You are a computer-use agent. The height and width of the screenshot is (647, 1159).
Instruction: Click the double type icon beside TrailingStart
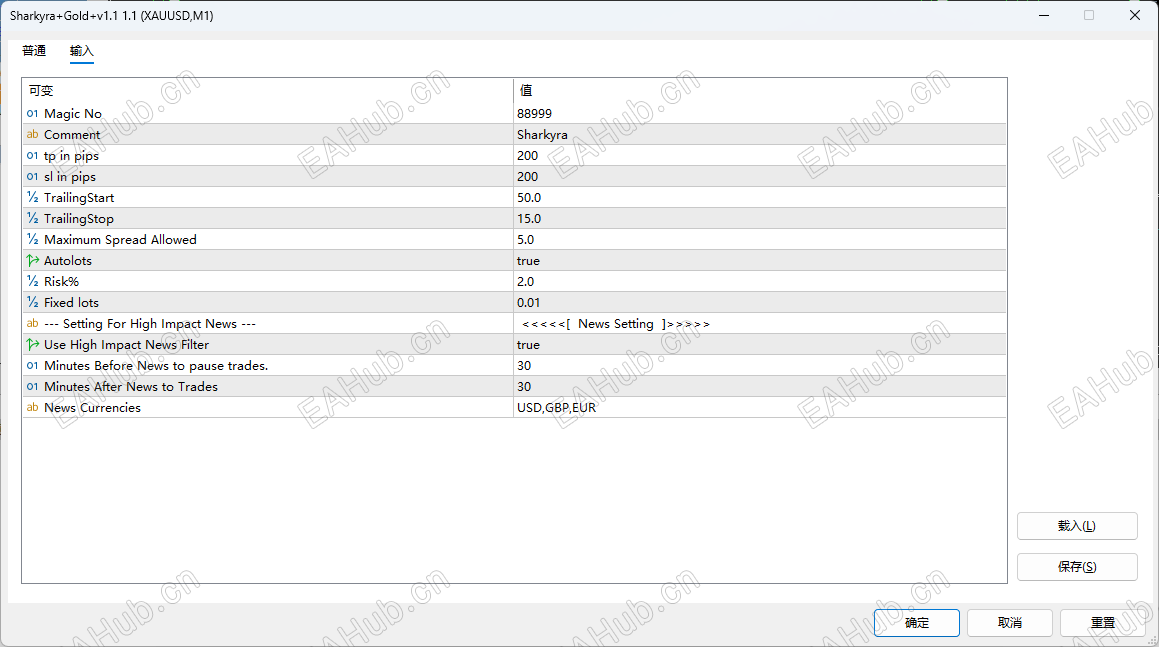click(x=33, y=197)
